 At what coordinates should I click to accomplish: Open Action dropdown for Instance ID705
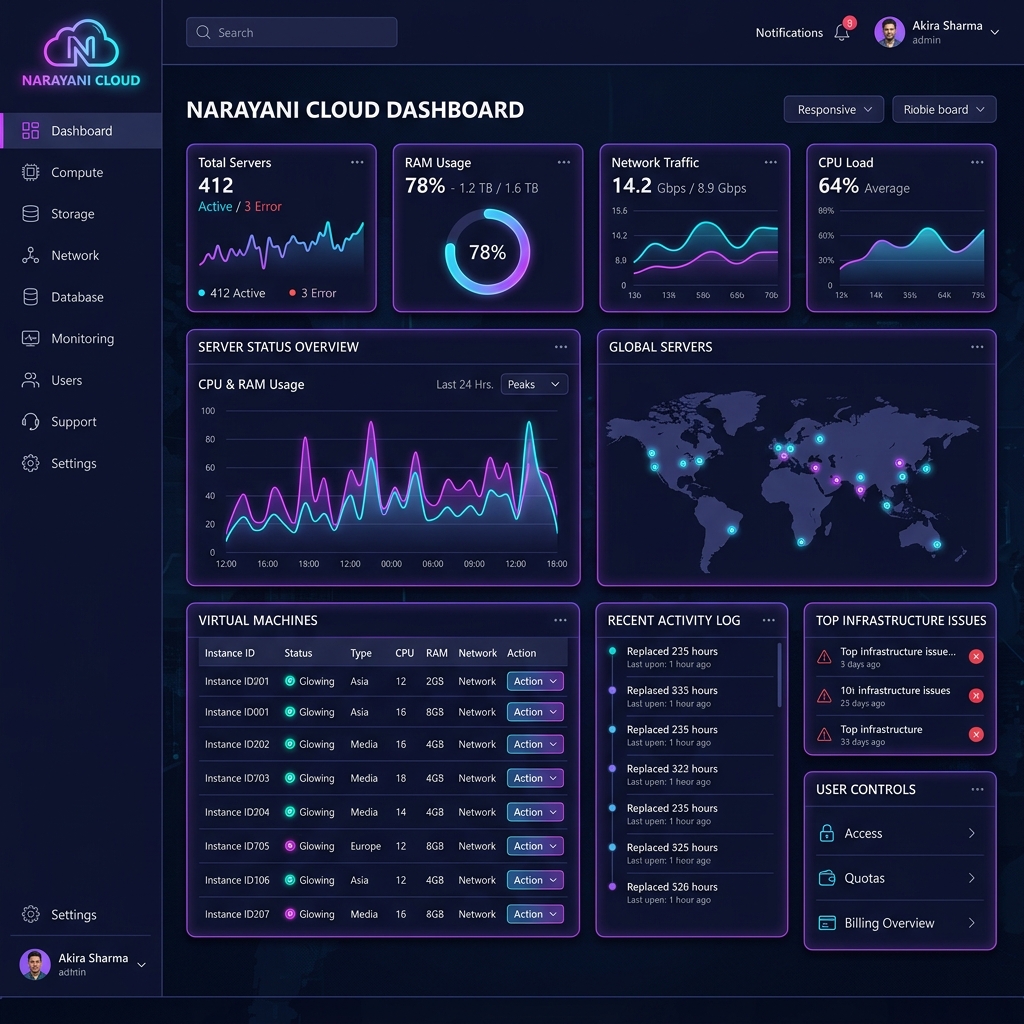coord(535,846)
